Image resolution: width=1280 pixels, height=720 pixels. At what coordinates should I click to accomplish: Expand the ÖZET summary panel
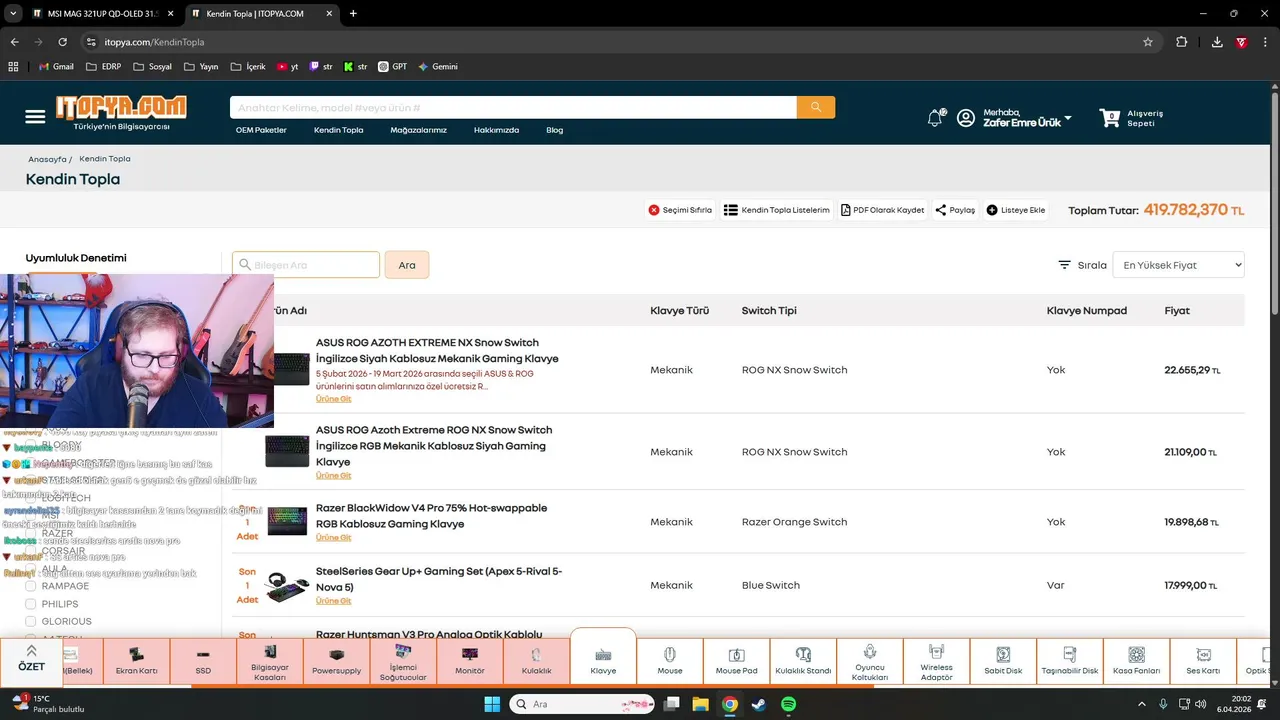31,661
